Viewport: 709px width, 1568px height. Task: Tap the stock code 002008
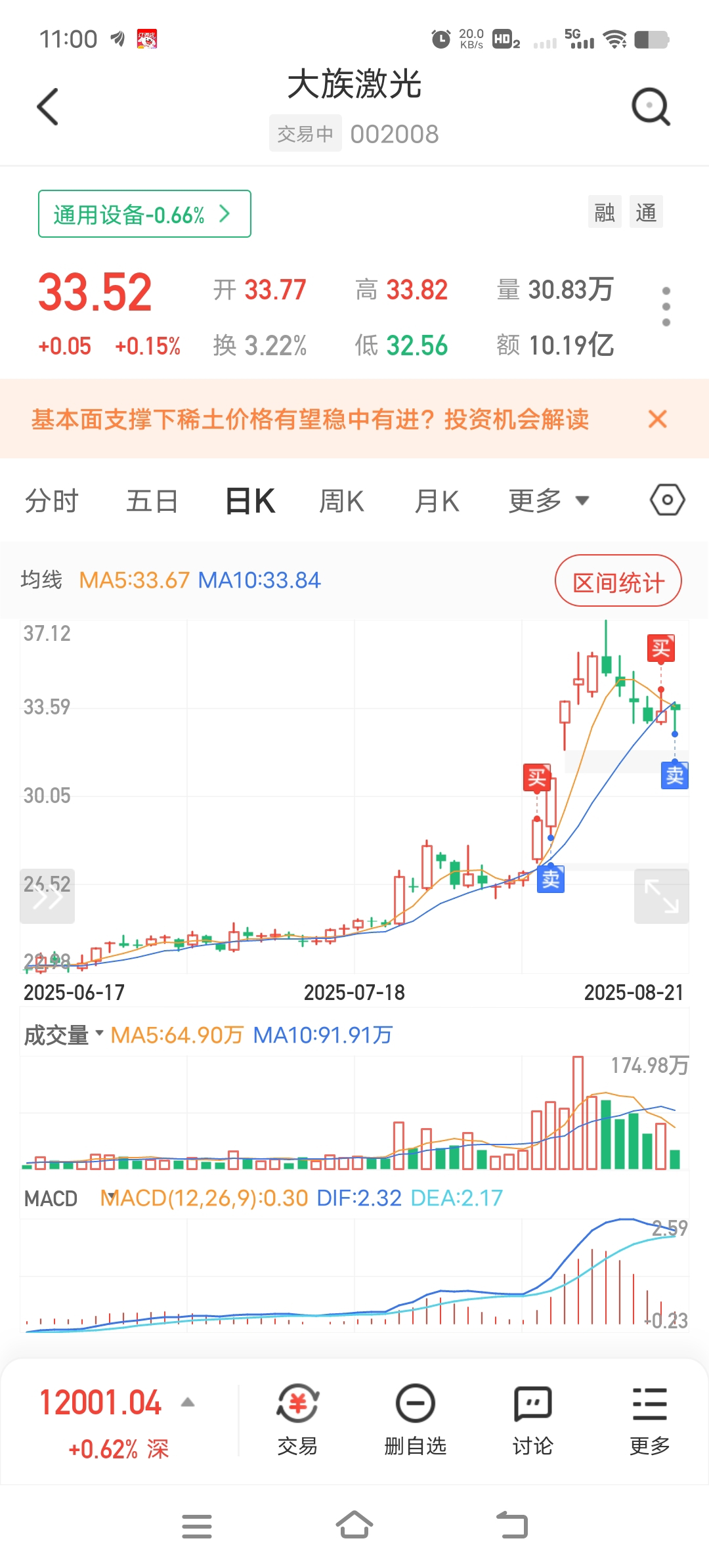pos(395,134)
